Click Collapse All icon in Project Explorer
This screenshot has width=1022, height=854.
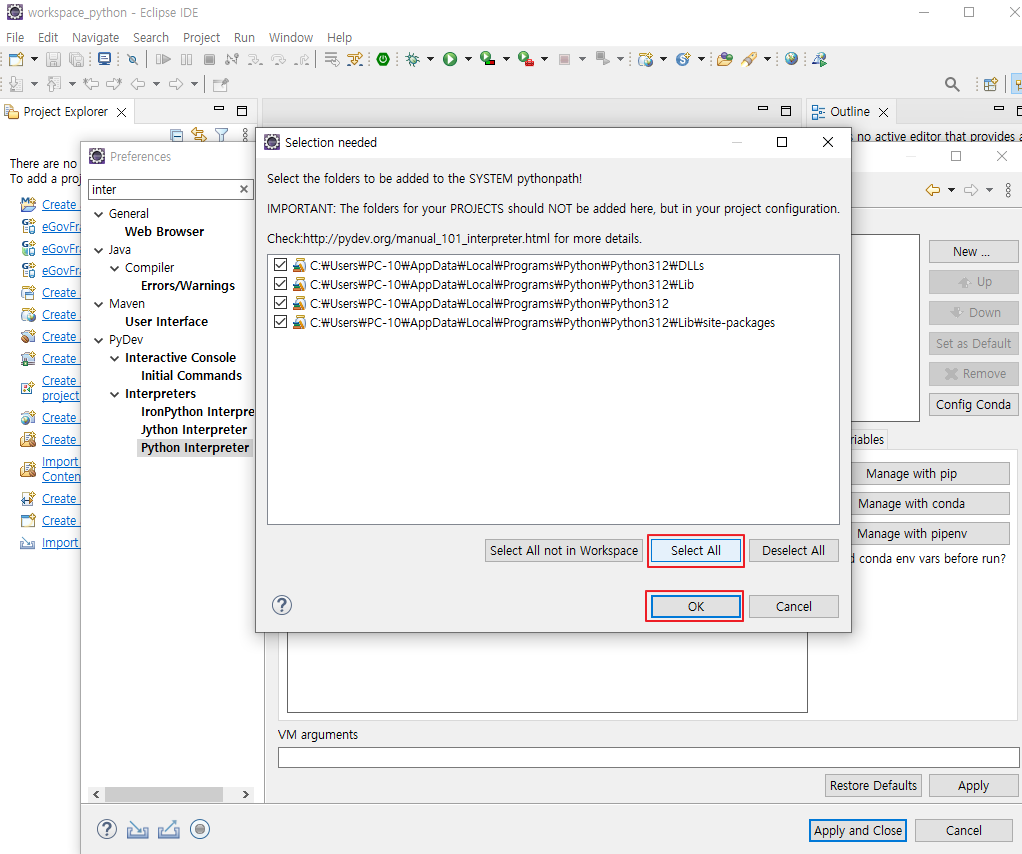coord(176,135)
